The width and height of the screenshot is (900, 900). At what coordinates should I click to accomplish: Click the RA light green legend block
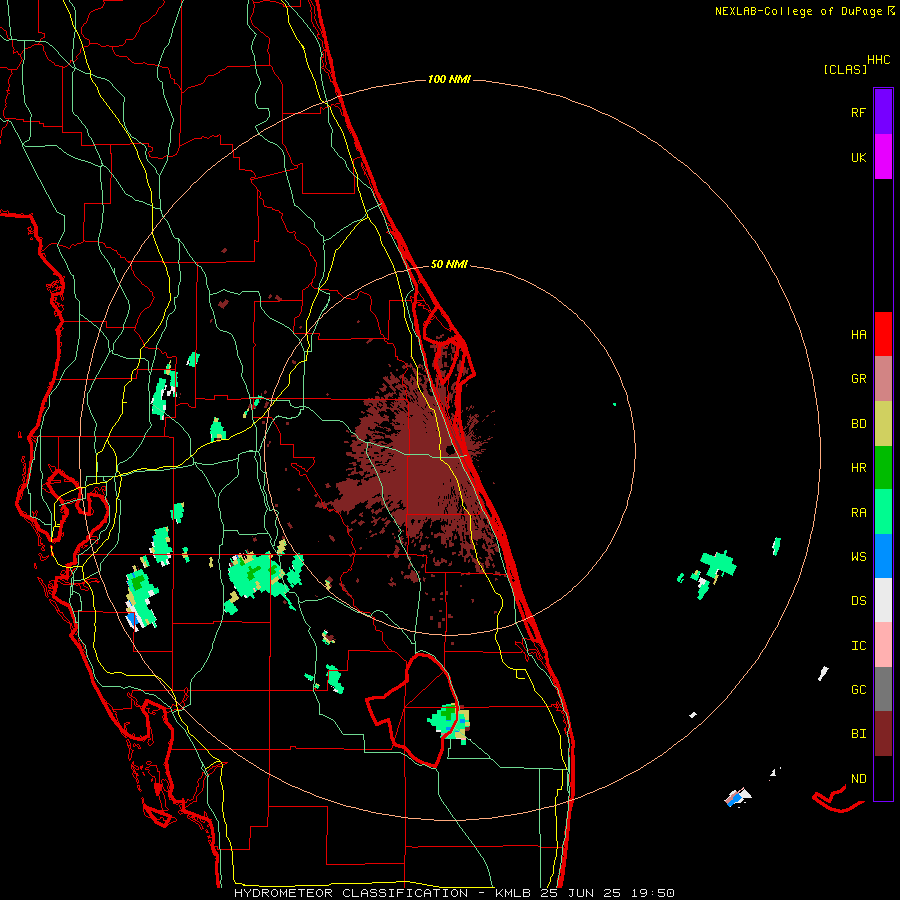883,512
